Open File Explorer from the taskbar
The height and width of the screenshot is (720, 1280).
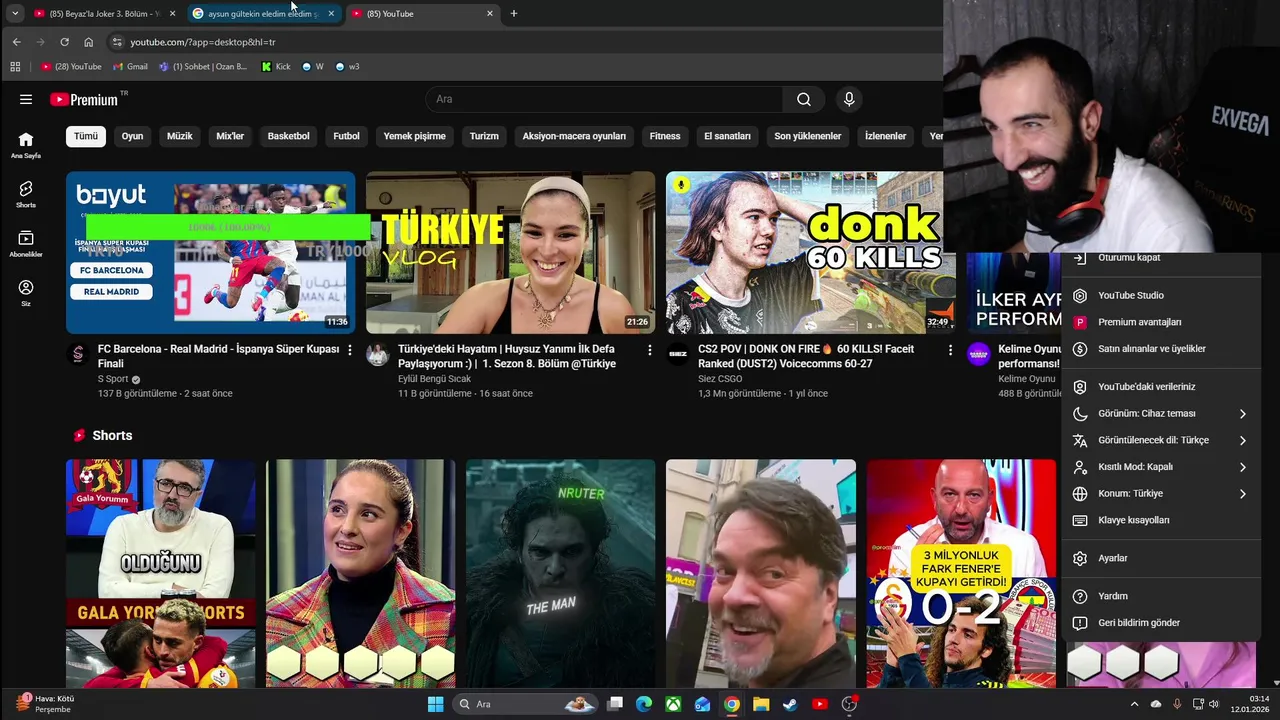pos(761,704)
